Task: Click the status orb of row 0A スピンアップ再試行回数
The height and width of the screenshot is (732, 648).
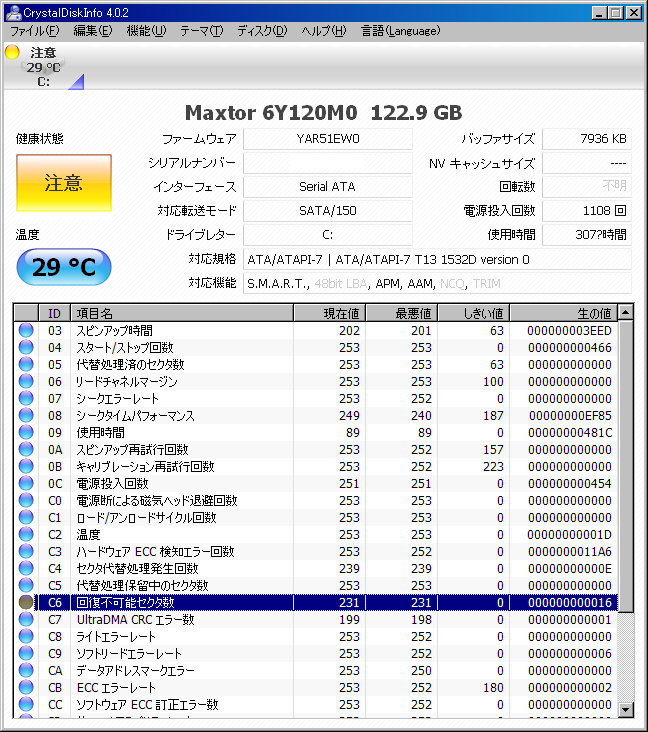Action: [26, 449]
